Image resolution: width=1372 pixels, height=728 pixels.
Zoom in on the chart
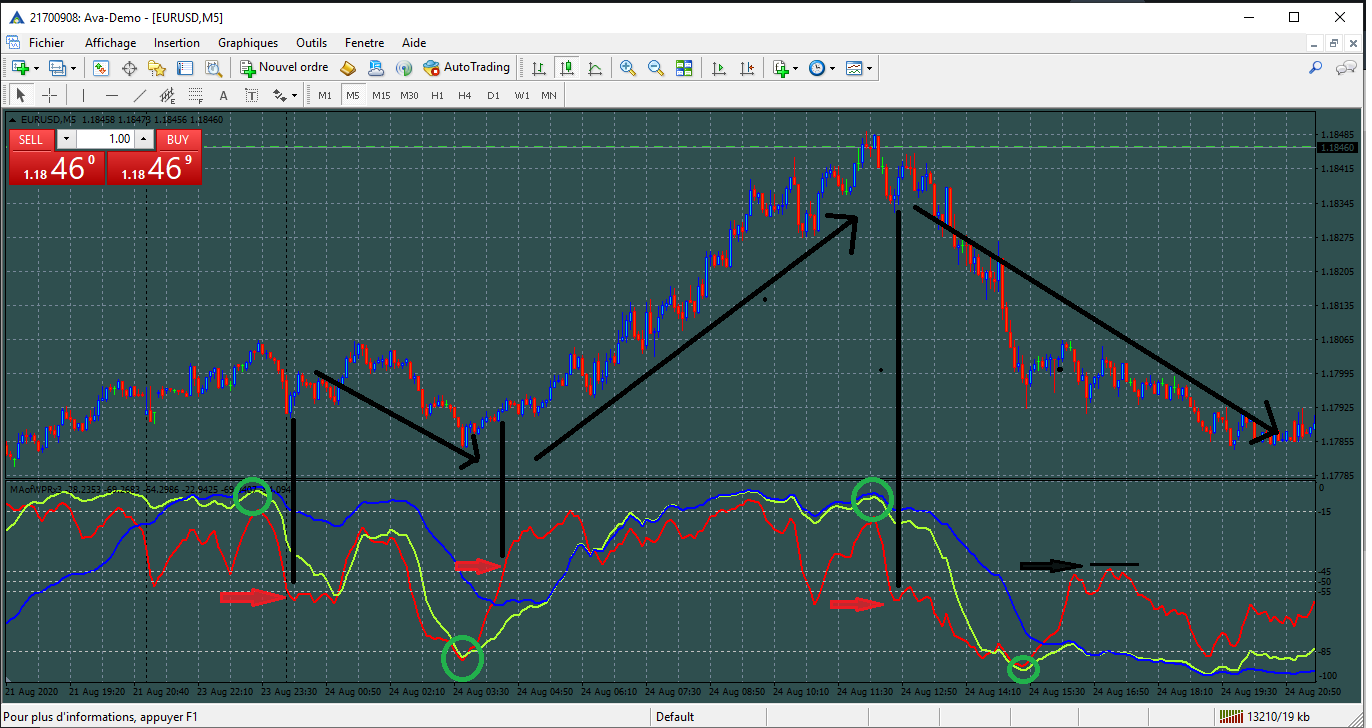coord(628,67)
